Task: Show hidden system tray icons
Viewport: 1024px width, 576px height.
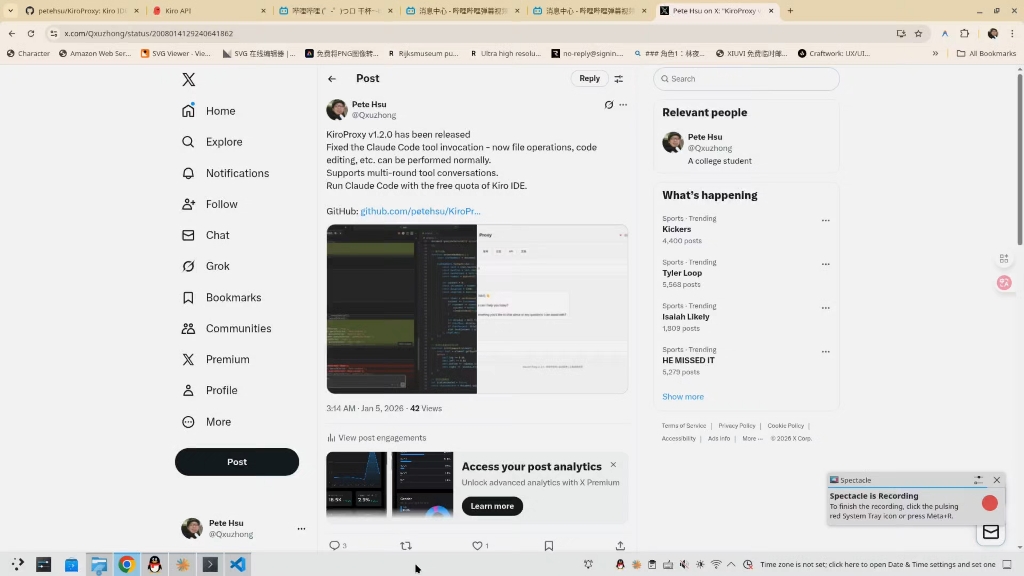Action: click(x=731, y=564)
